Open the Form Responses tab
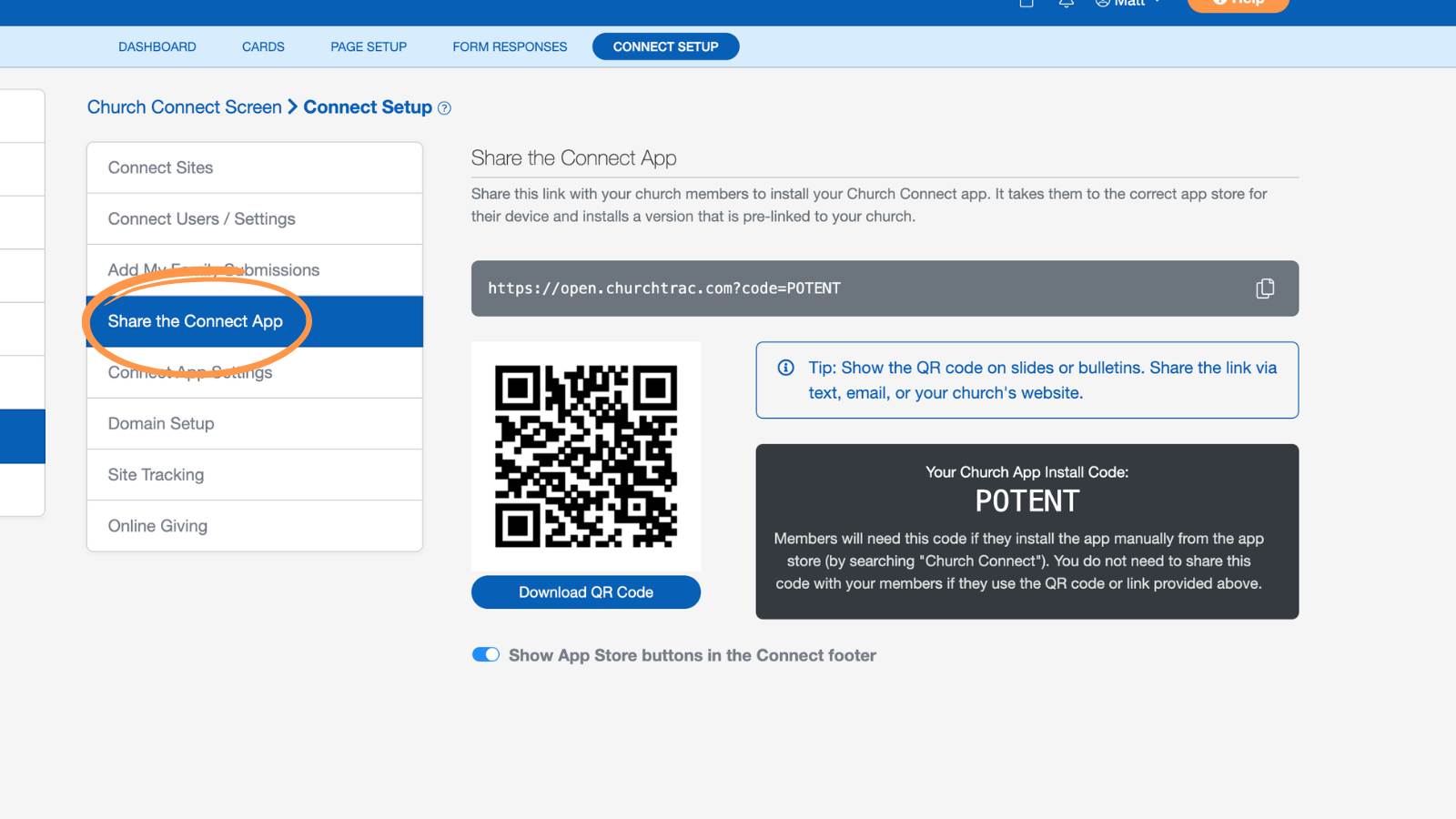 [510, 46]
